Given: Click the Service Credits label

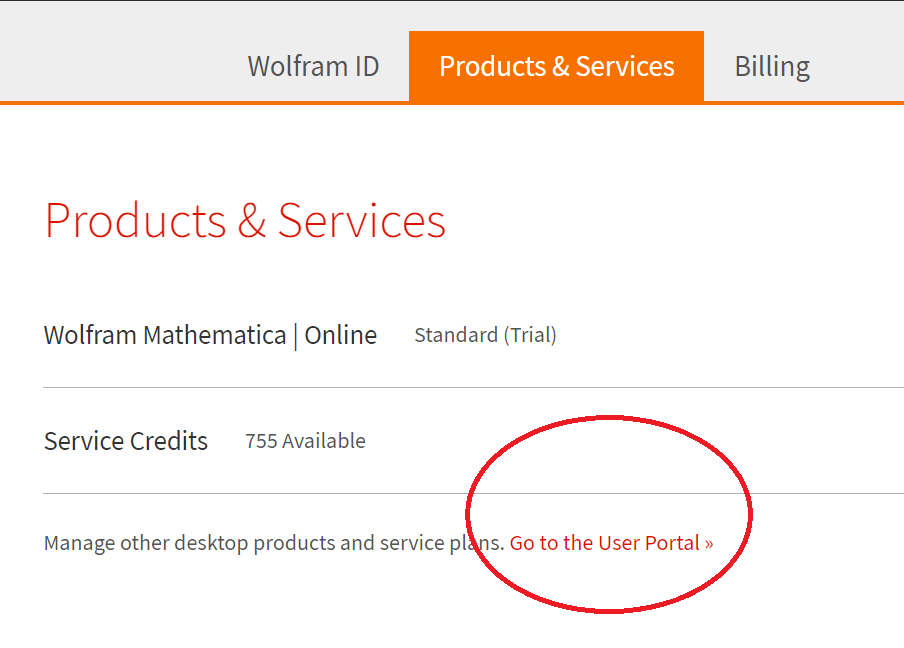Looking at the screenshot, I should [x=126, y=441].
